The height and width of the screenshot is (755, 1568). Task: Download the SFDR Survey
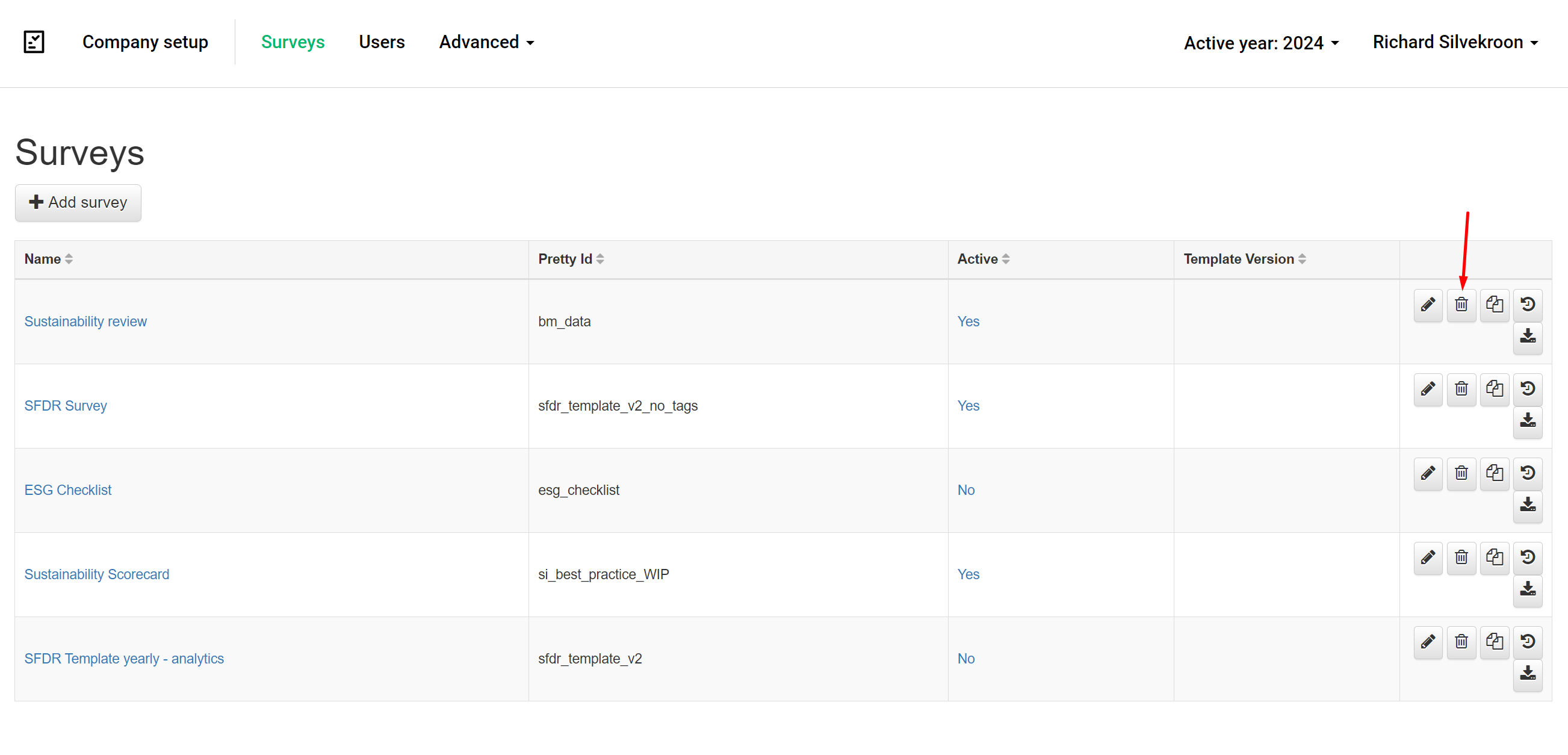point(1528,421)
